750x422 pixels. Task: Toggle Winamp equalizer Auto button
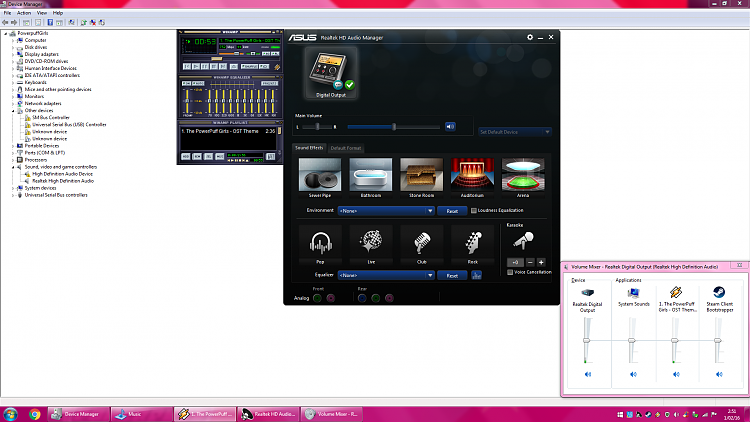click(x=198, y=83)
